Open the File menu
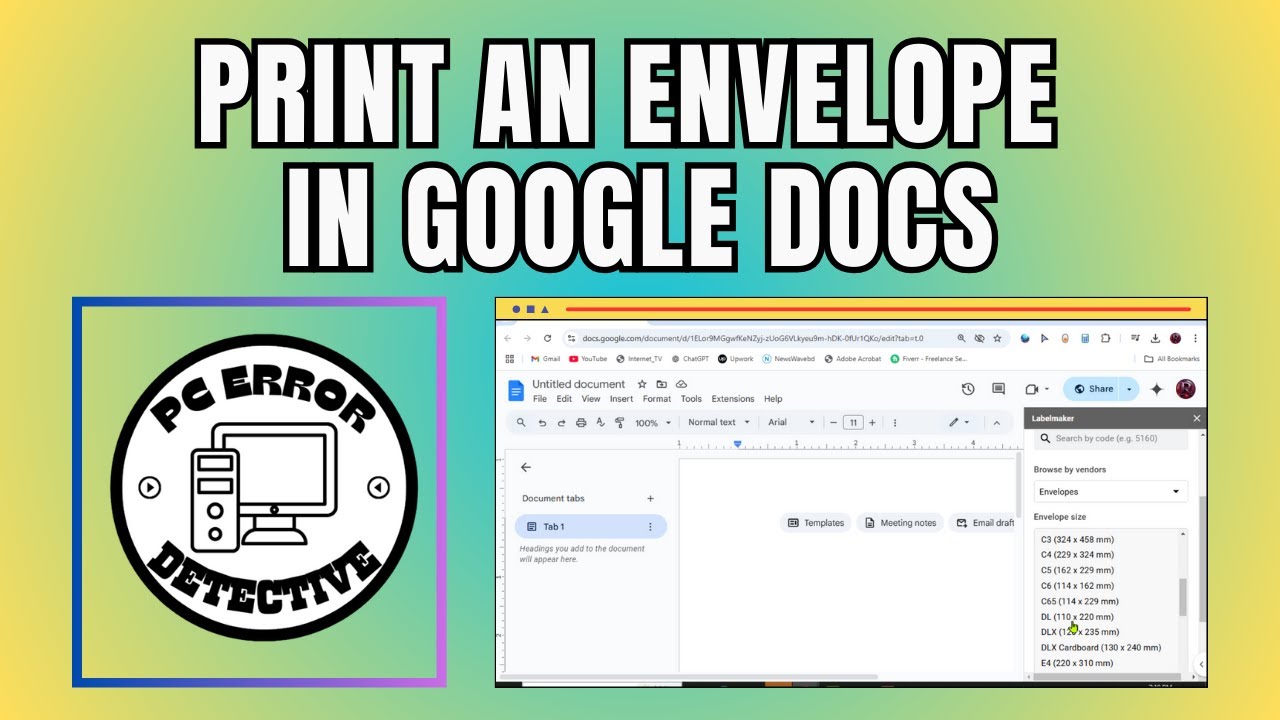This screenshot has width=1280, height=720. 540,399
